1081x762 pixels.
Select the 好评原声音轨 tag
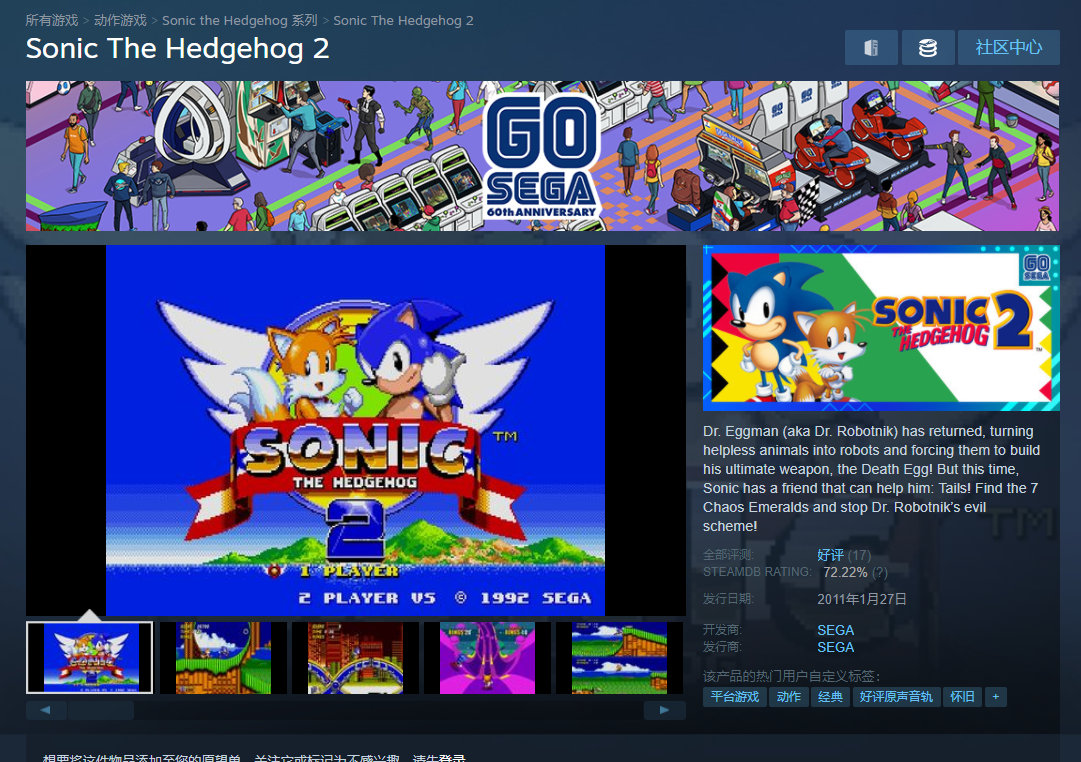coord(896,696)
